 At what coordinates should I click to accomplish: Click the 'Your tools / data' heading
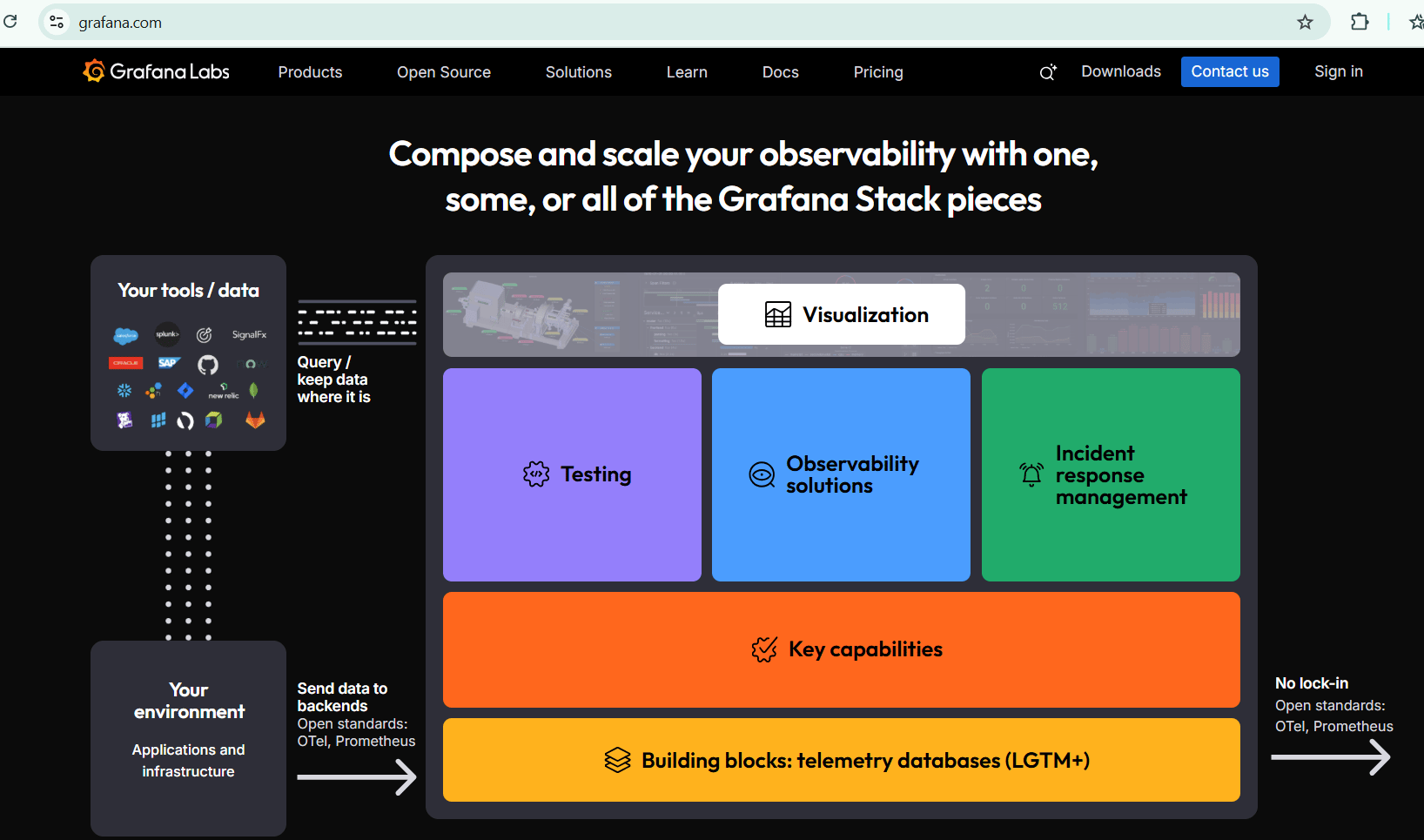point(189,291)
